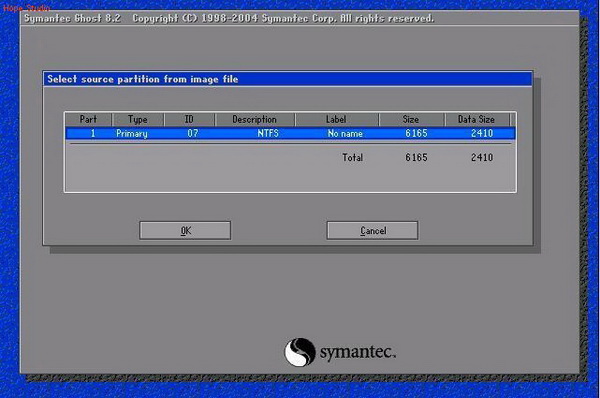Click the Data Size column header
The height and width of the screenshot is (398, 600).
[x=477, y=119]
